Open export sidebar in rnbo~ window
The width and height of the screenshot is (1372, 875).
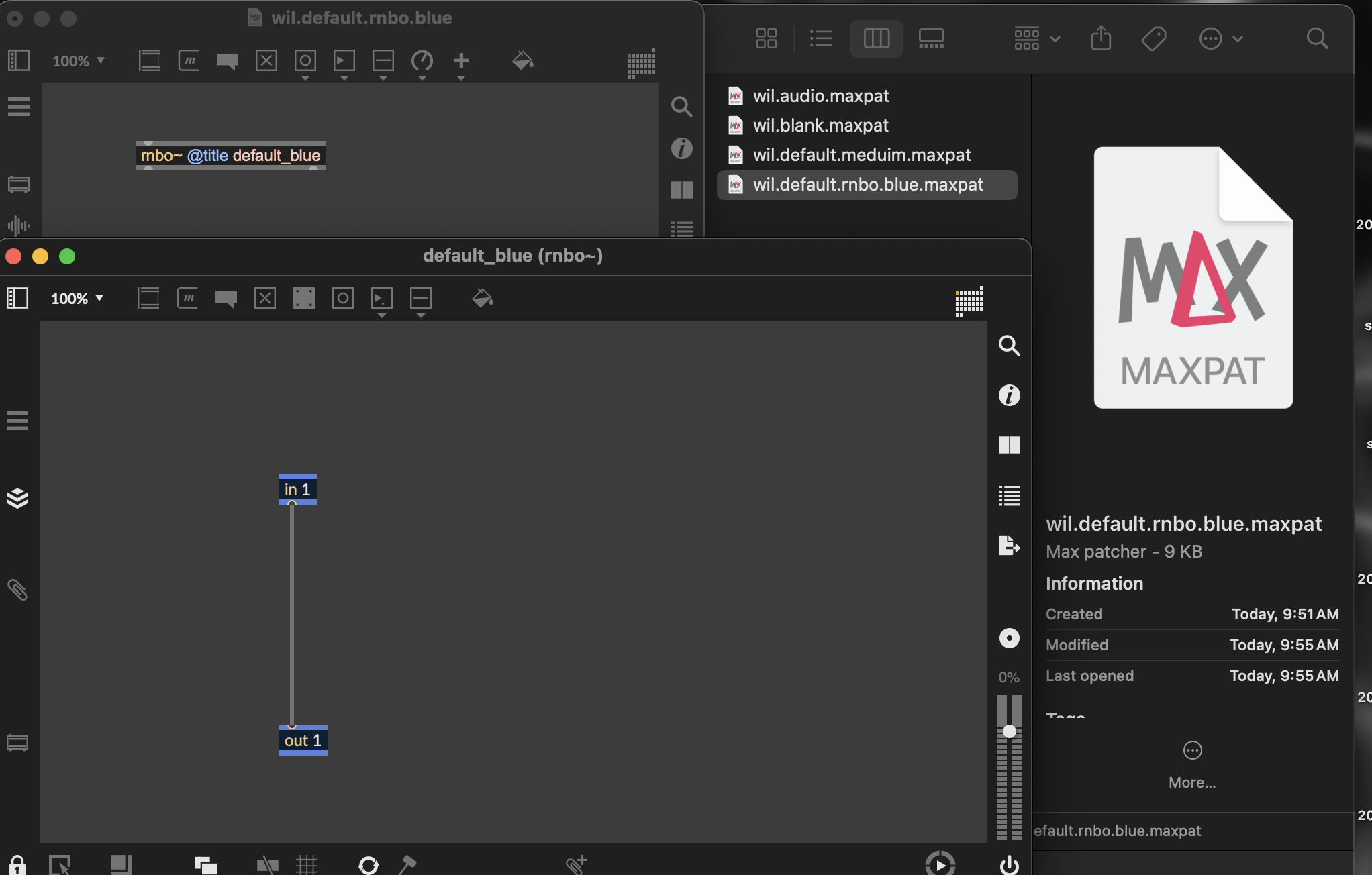(1009, 546)
